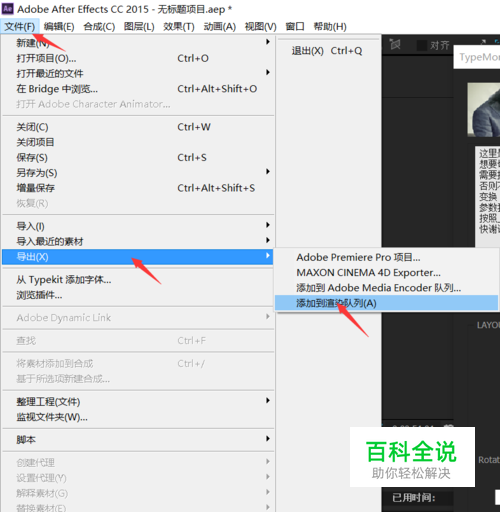
Task: Choose 浏览插件... menu entry
Action: tap(138, 295)
